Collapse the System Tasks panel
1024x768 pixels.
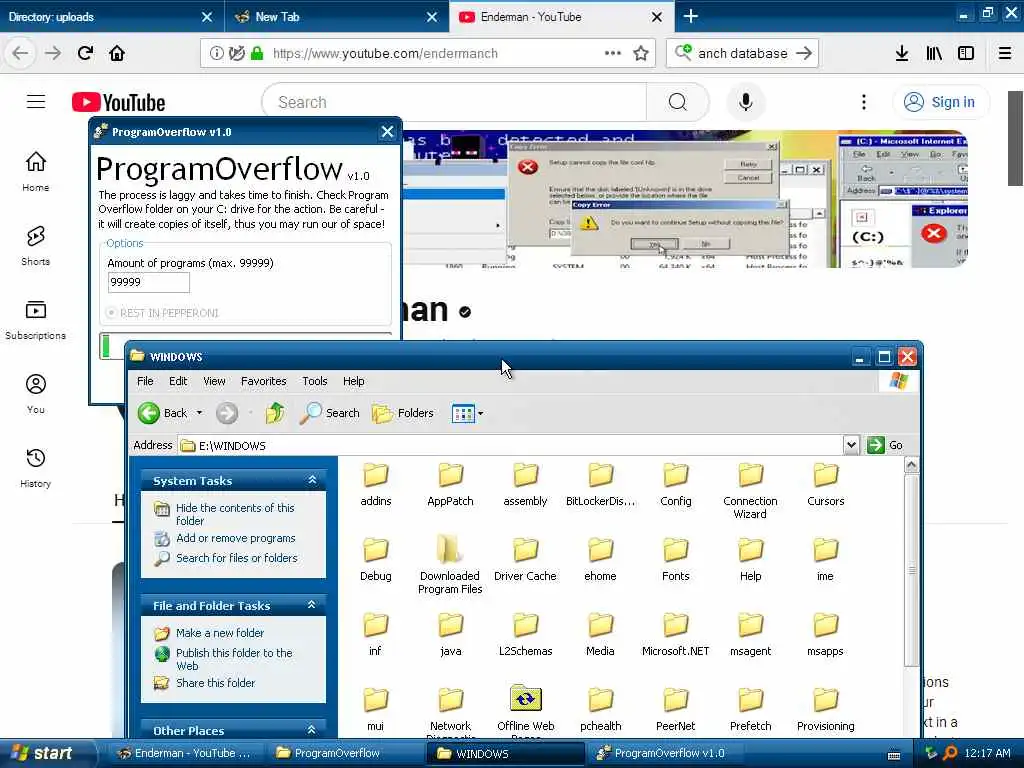(x=312, y=481)
